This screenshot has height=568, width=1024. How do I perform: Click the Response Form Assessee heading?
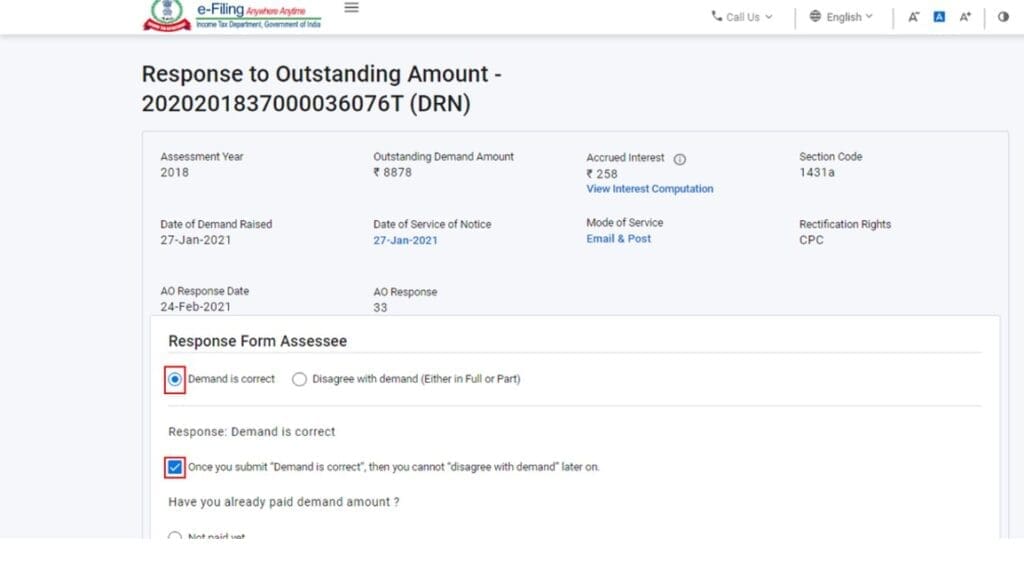point(257,341)
